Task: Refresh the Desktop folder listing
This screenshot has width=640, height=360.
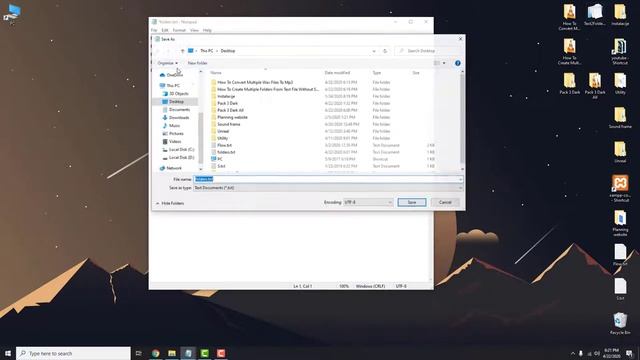Action: click(x=385, y=51)
